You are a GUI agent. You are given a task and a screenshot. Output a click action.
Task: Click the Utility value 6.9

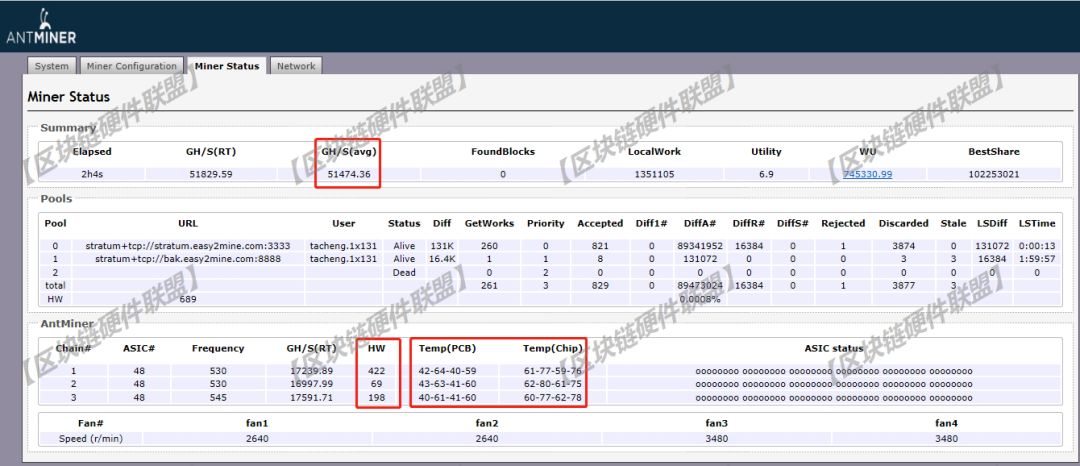[766, 174]
